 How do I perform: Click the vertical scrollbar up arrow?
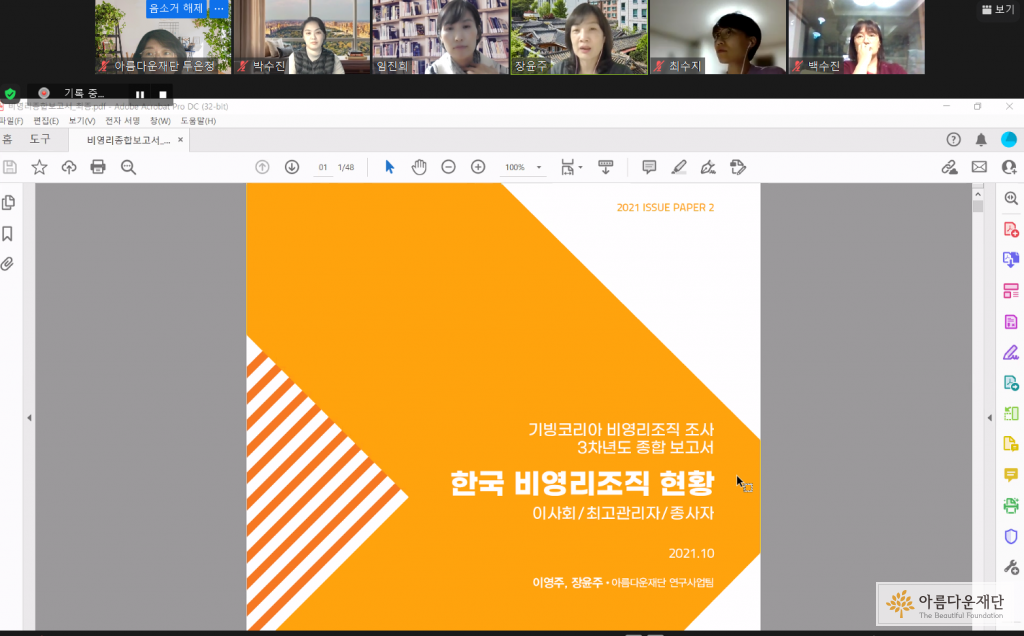978,195
